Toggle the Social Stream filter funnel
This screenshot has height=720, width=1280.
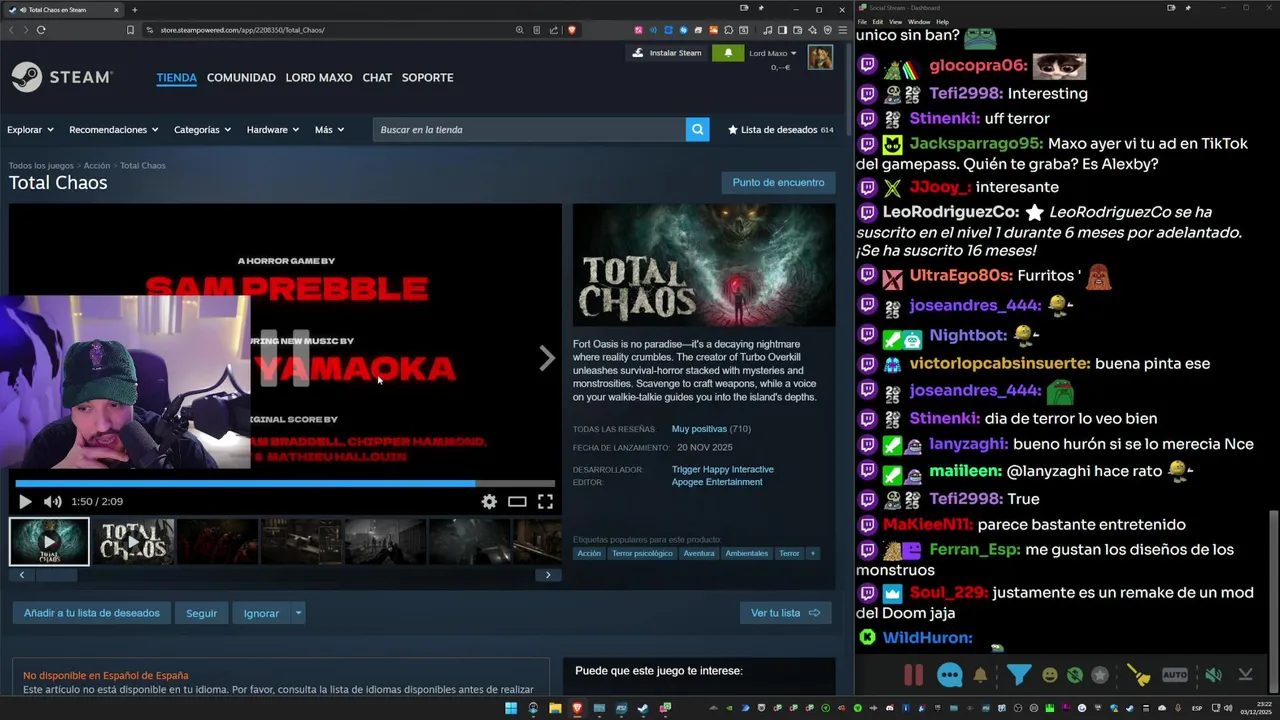1019,675
